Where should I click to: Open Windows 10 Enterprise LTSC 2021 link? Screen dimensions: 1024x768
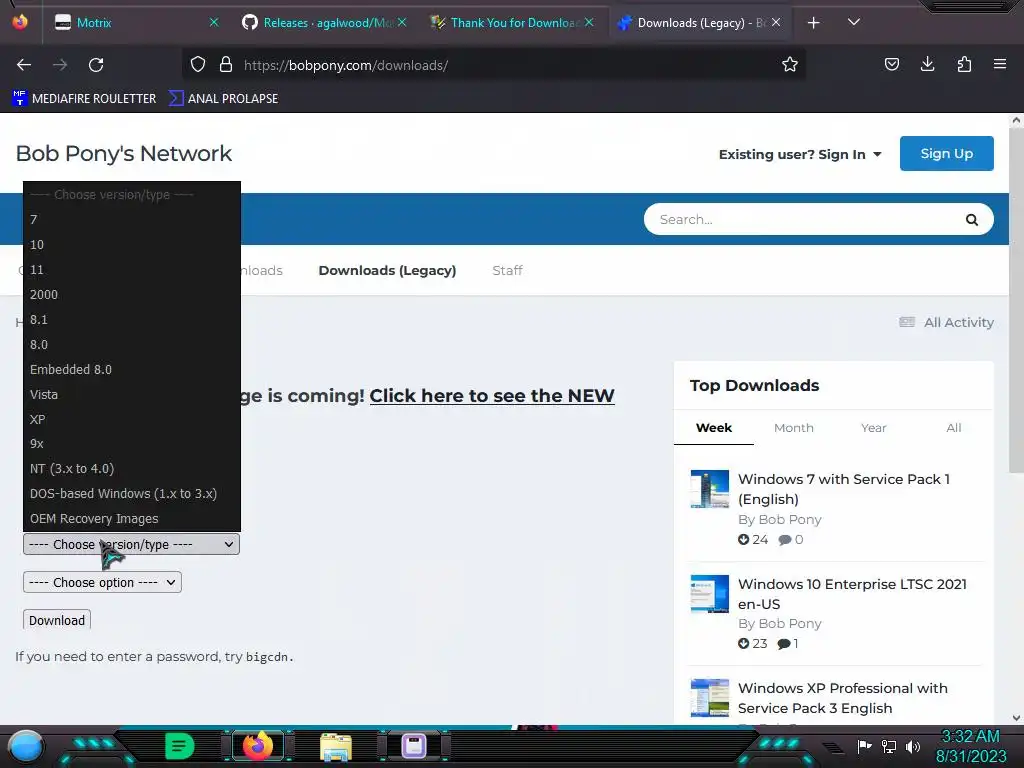[852, 594]
